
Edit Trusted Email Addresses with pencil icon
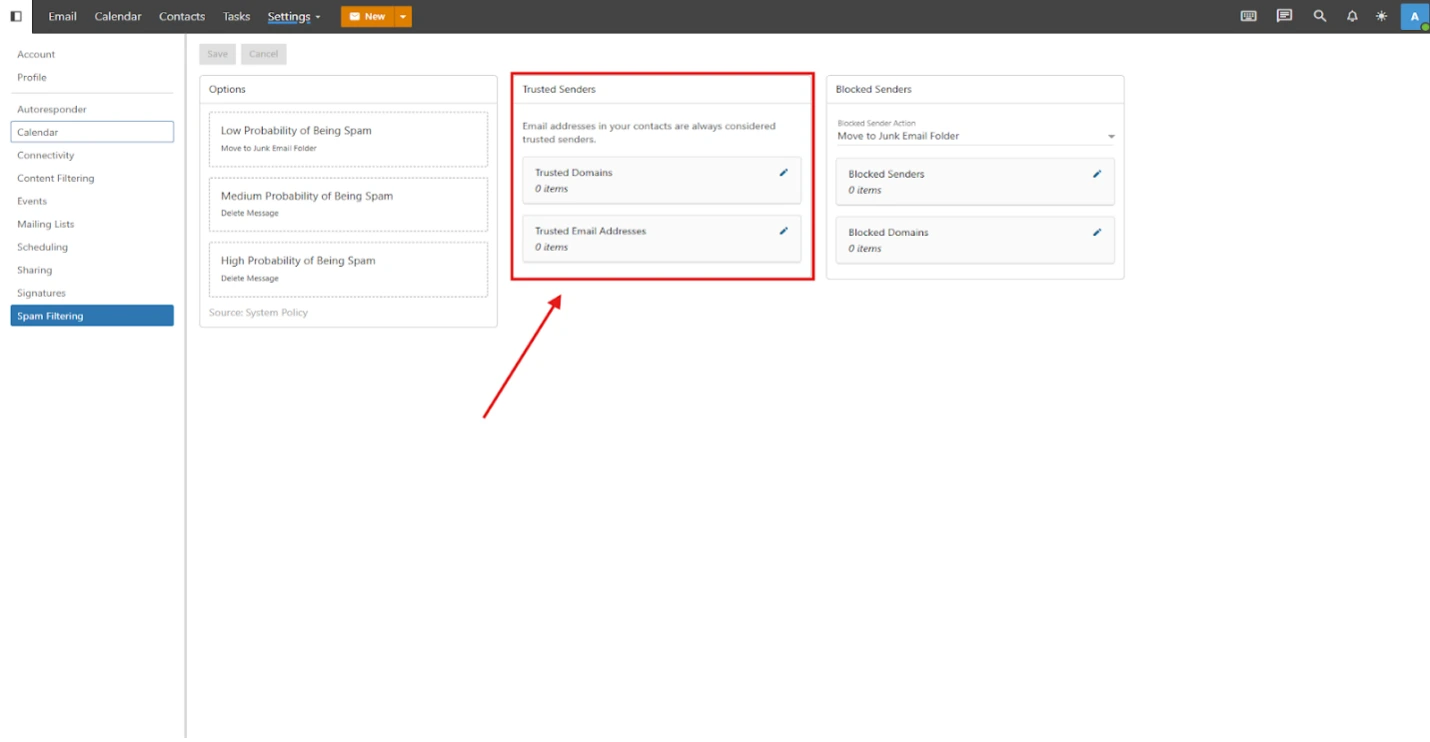click(783, 231)
